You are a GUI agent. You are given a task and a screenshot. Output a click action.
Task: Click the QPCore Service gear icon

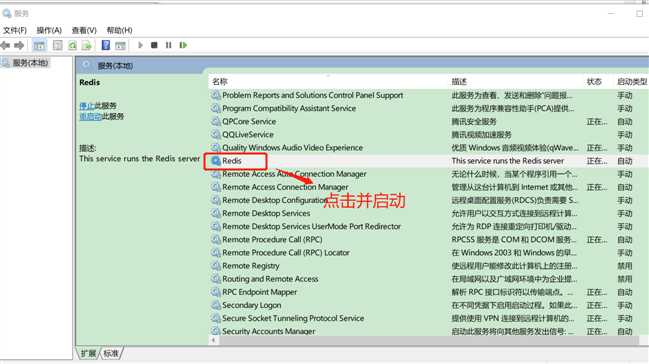click(216, 121)
